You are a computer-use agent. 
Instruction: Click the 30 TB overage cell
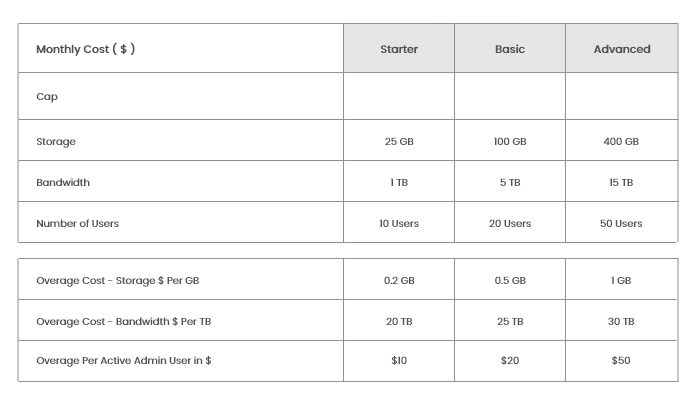621,322
